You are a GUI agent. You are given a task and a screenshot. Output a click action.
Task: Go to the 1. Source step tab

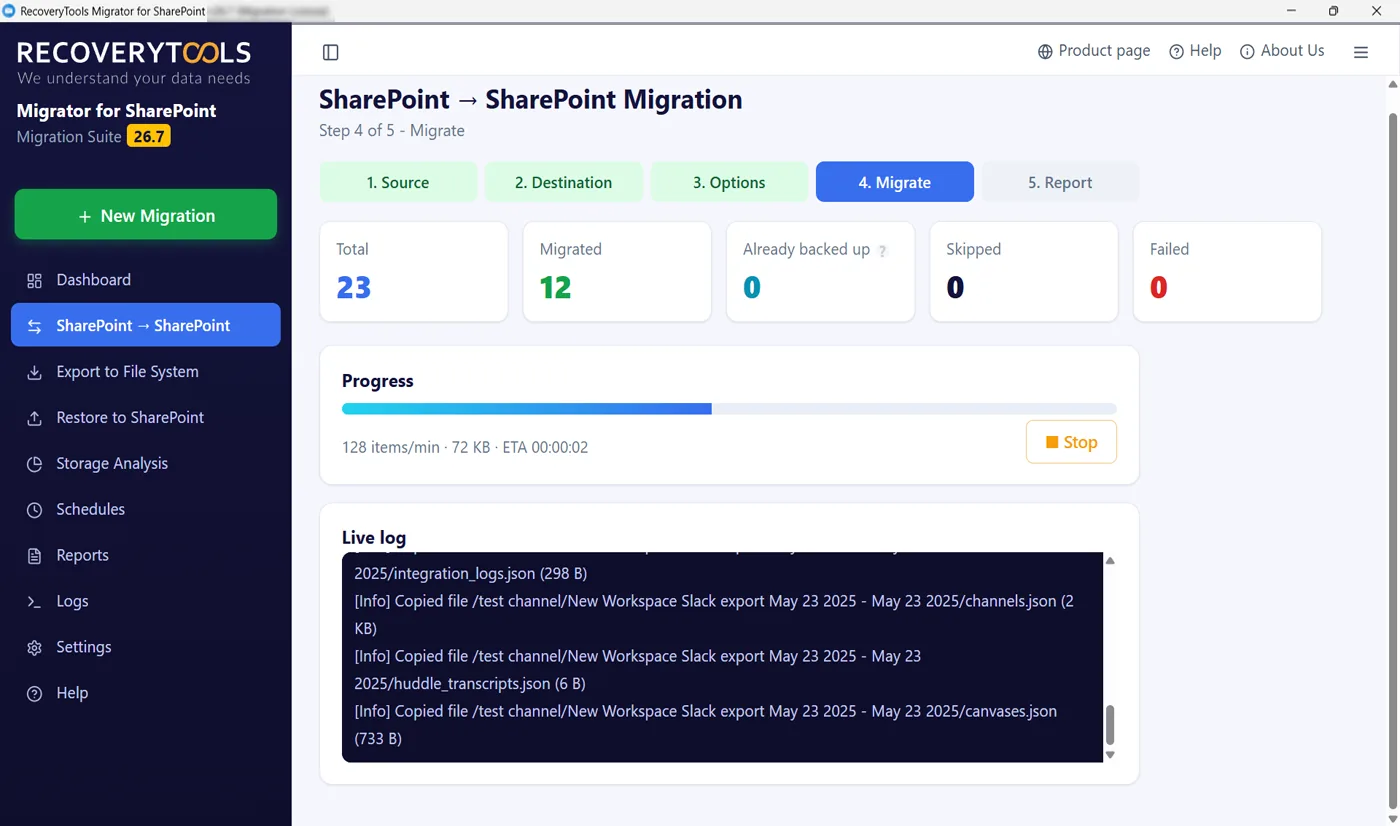[398, 182]
